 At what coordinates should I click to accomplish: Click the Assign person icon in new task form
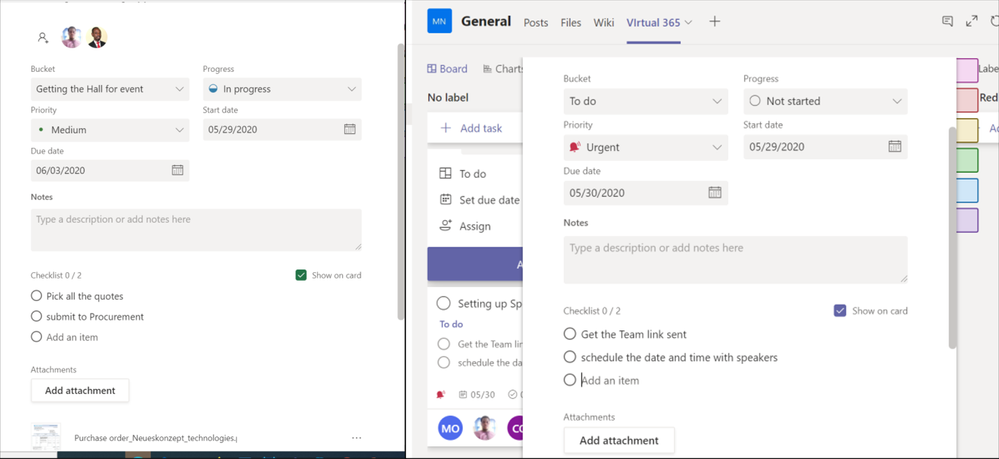click(x=445, y=226)
